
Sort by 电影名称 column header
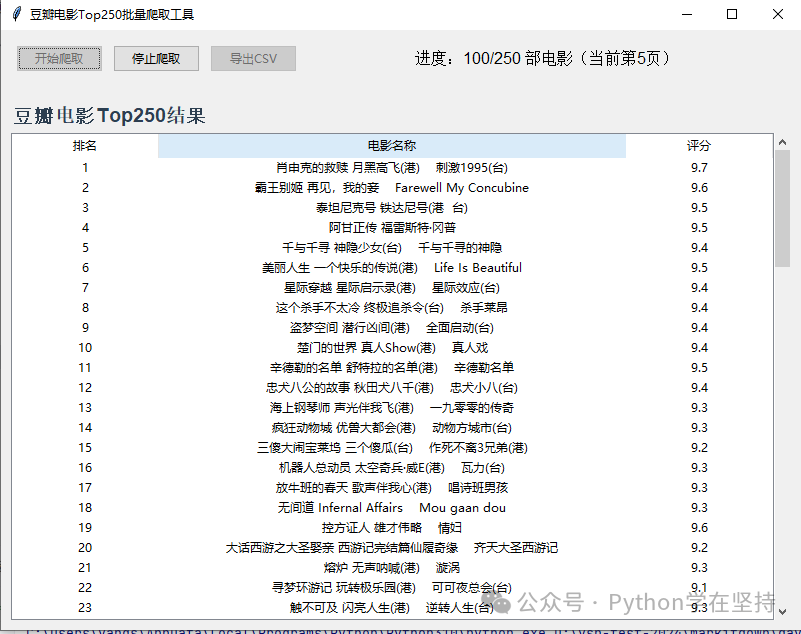392,146
